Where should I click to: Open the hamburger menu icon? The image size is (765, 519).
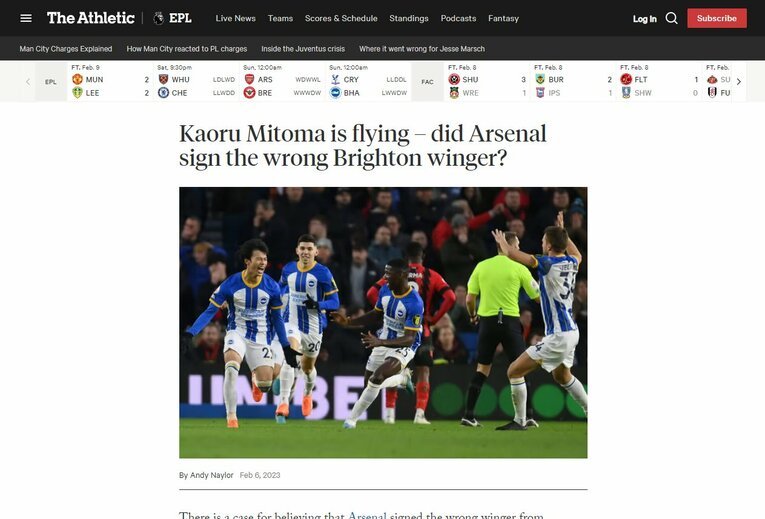pos(26,18)
